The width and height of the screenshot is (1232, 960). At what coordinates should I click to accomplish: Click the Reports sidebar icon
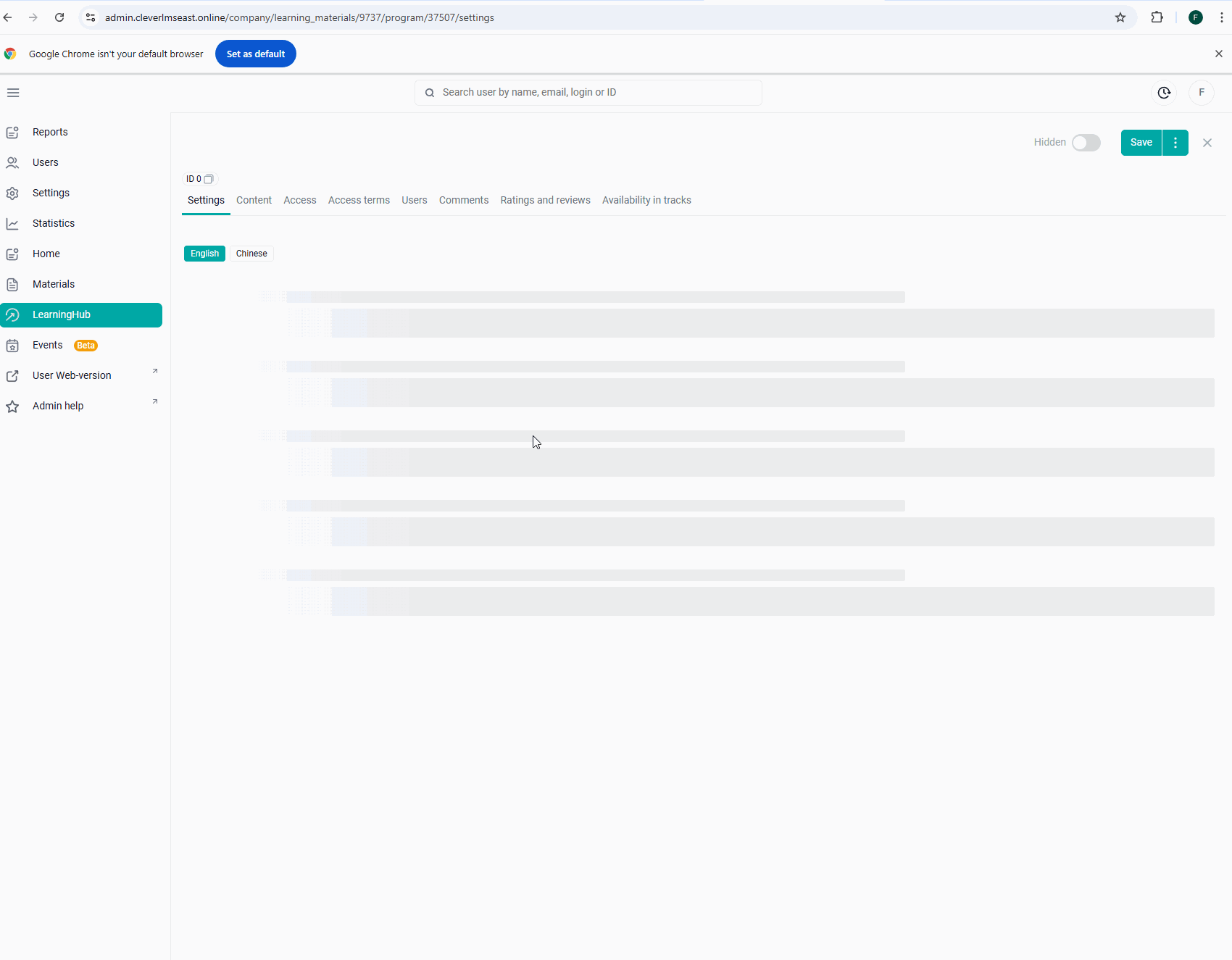point(12,132)
